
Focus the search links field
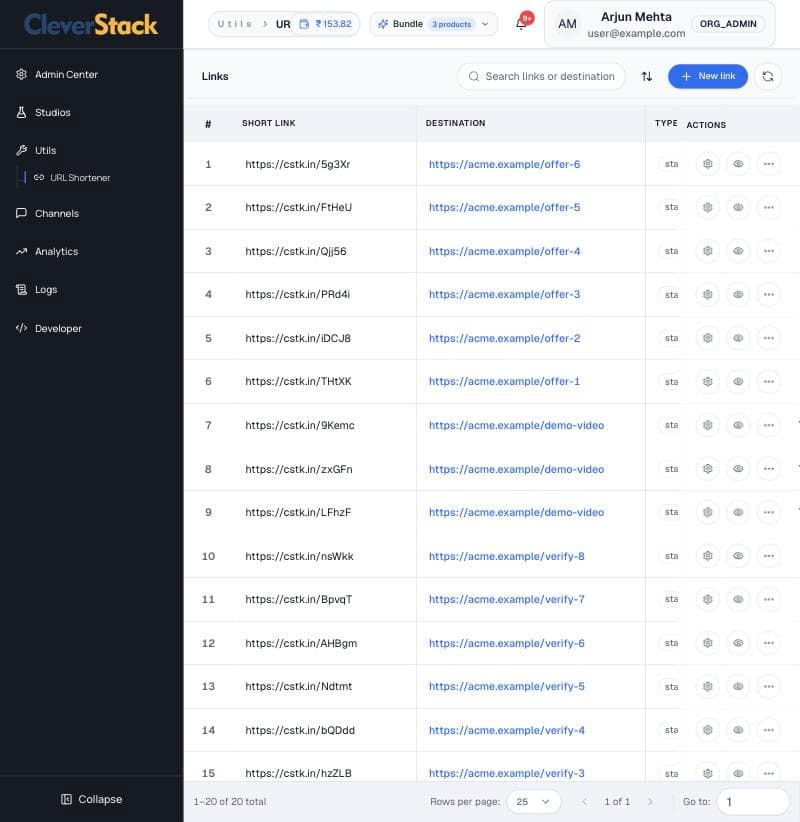[541, 77]
